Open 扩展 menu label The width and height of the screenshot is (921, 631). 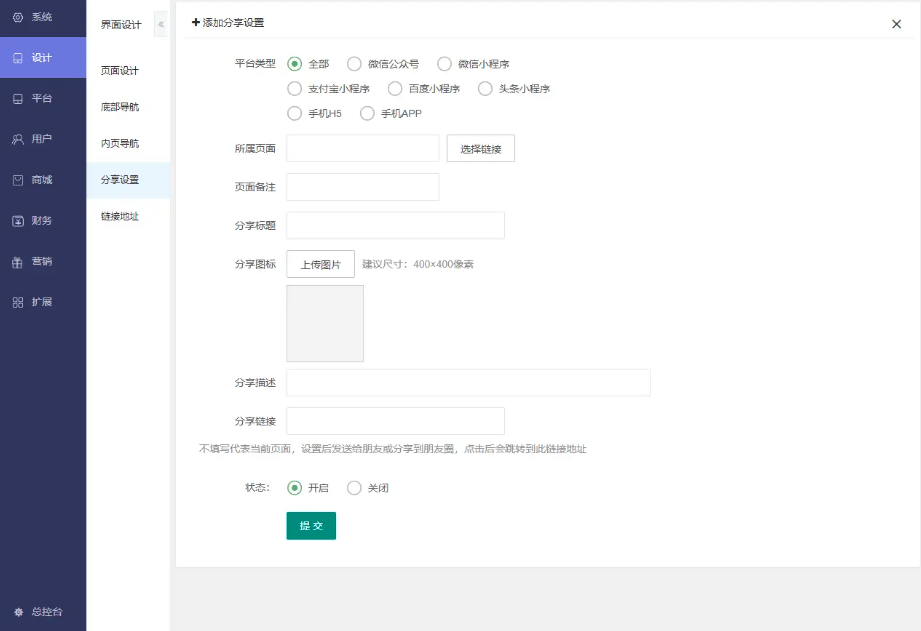pyautogui.click(x=42, y=302)
